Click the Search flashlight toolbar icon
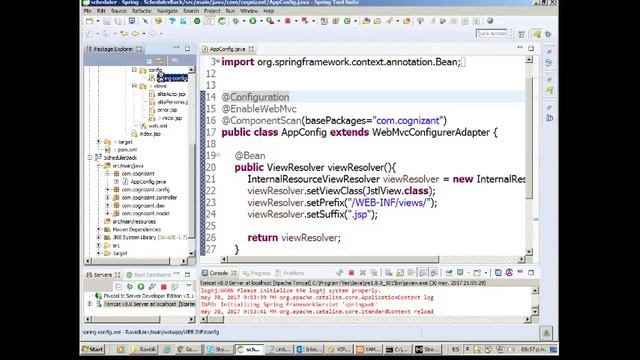 (389, 21)
